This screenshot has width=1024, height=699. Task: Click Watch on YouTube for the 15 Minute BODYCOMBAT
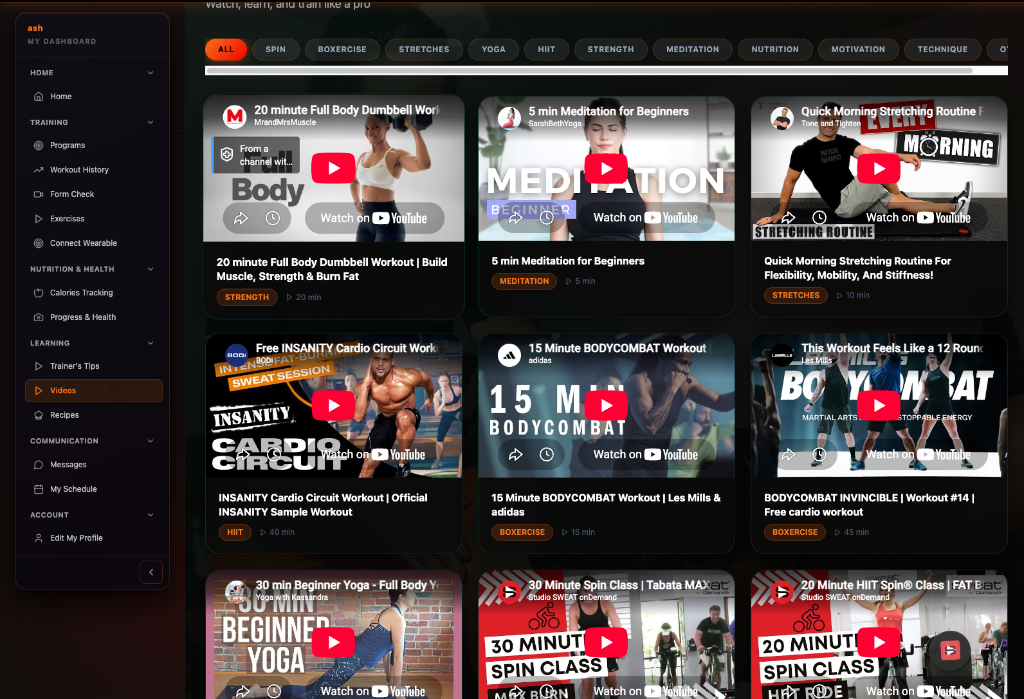pyautogui.click(x=646, y=454)
